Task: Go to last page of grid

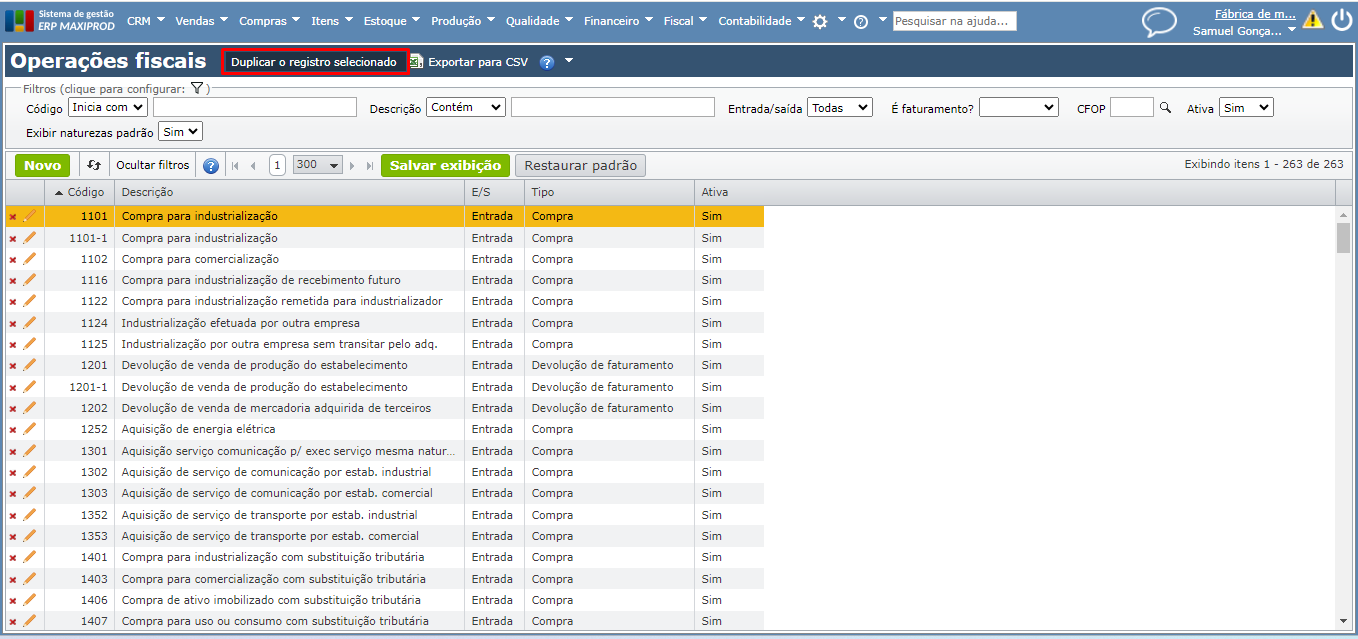Action: [370, 166]
